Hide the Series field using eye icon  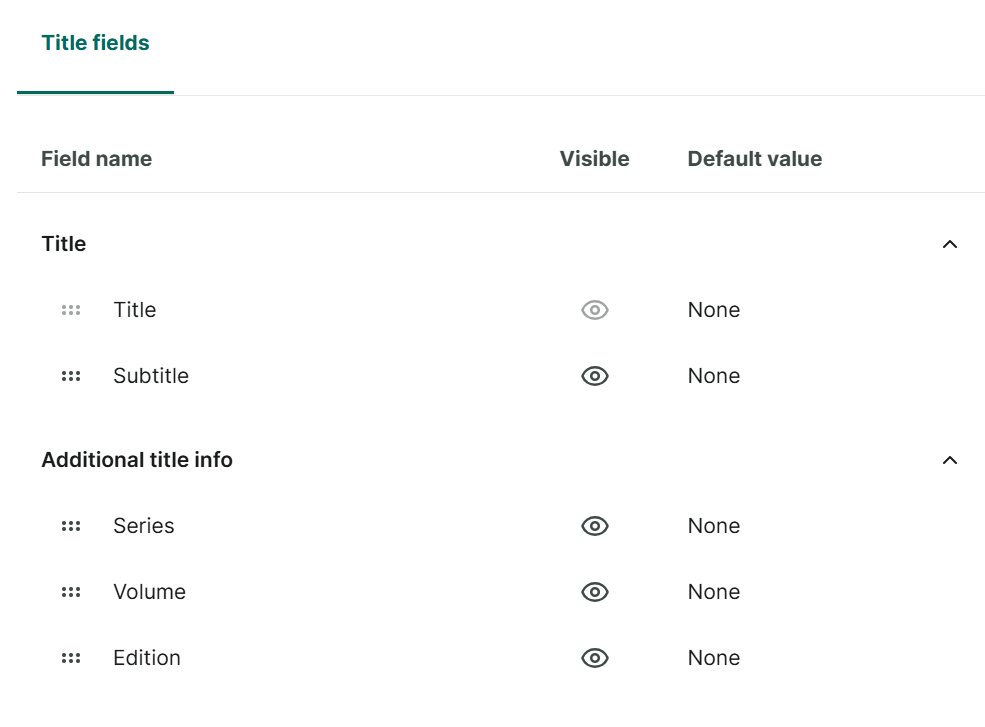(x=595, y=526)
